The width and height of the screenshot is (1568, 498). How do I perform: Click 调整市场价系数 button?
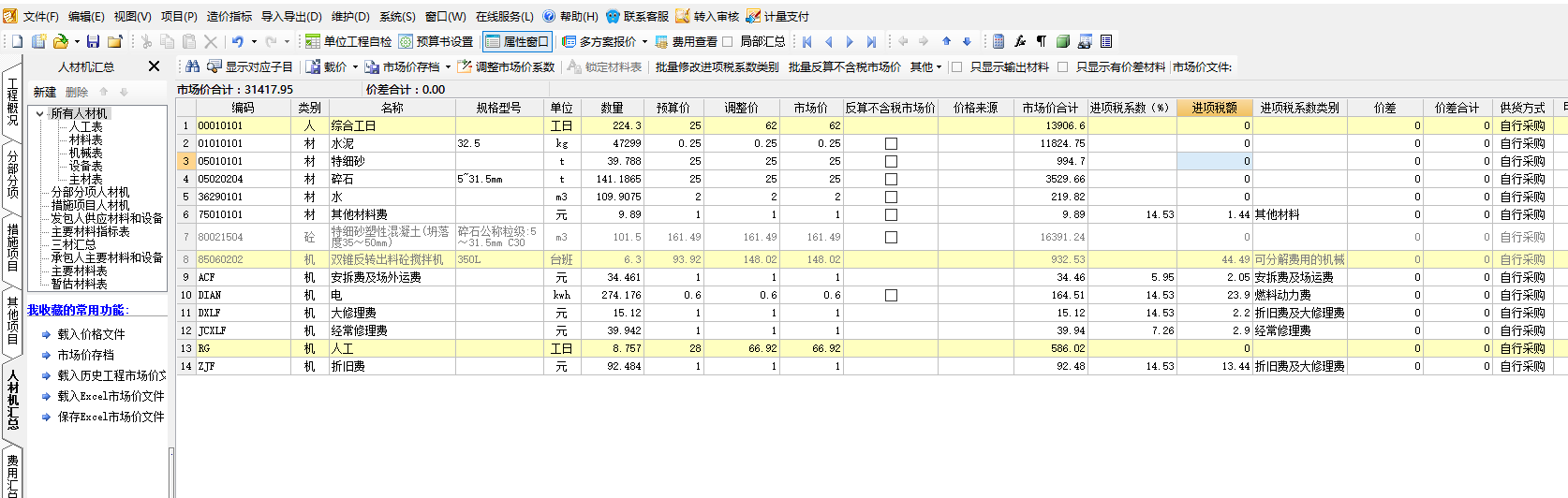tap(506, 66)
